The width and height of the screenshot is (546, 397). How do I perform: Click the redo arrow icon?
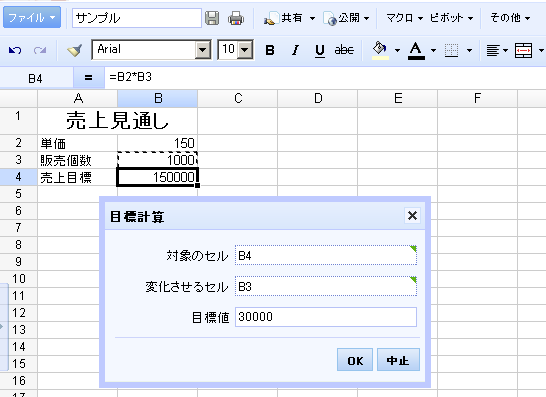pos(40,50)
